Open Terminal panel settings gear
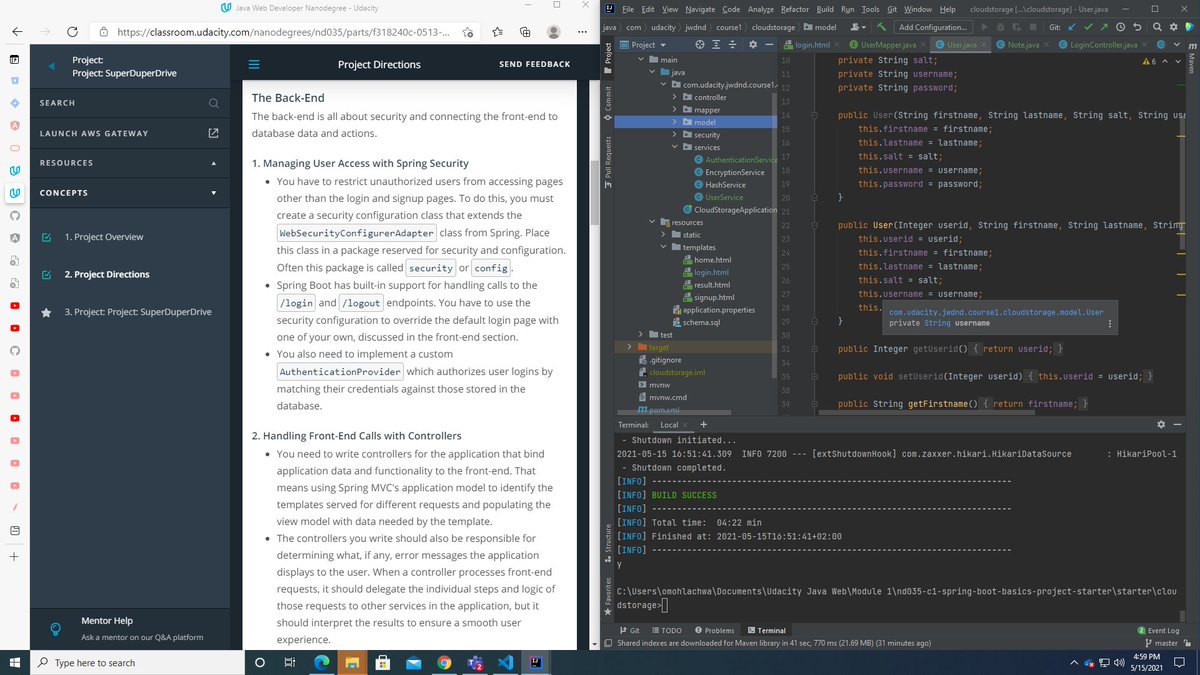This screenshot has height=675, width=1200. [1161, 424]
